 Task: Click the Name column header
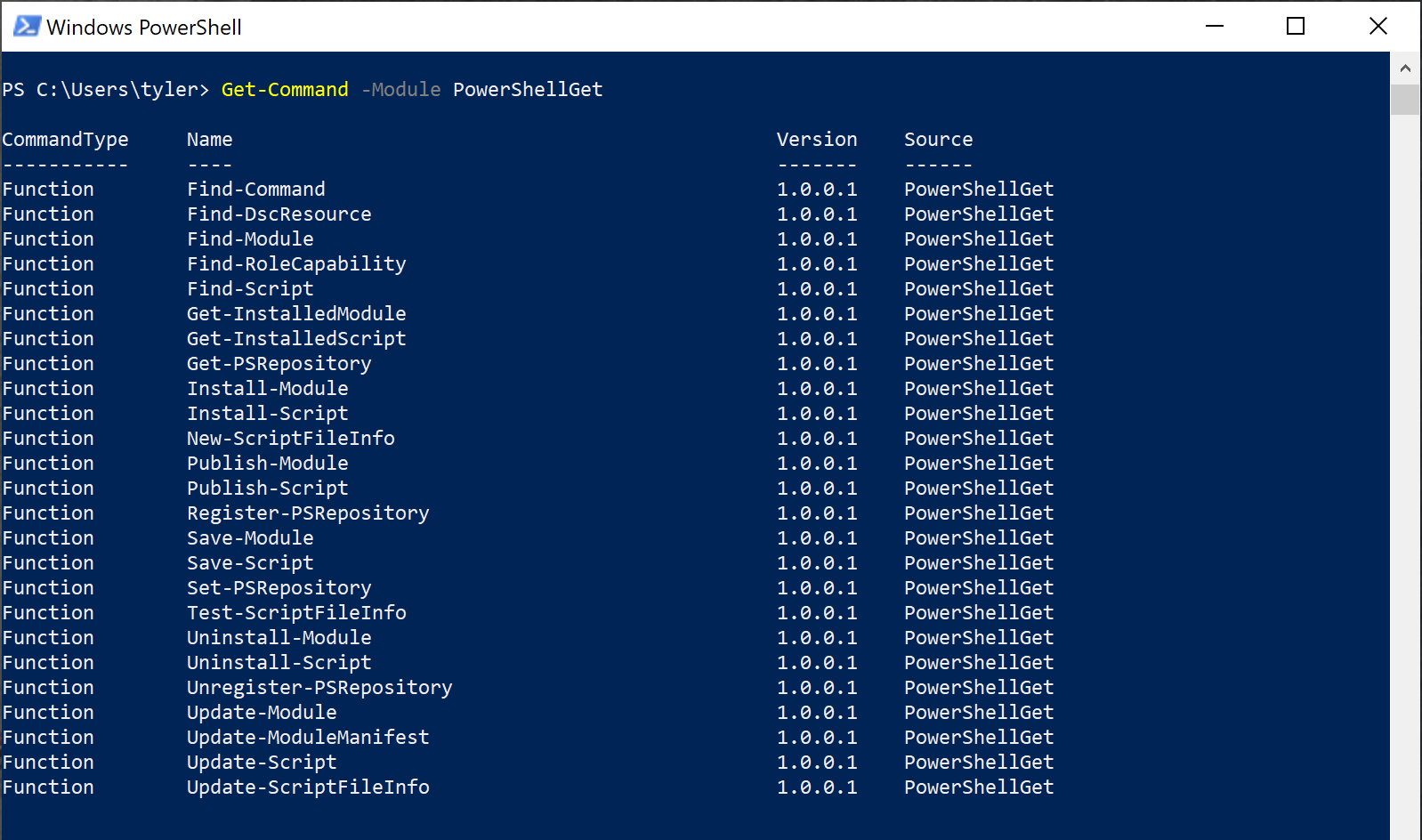point(209,140)
